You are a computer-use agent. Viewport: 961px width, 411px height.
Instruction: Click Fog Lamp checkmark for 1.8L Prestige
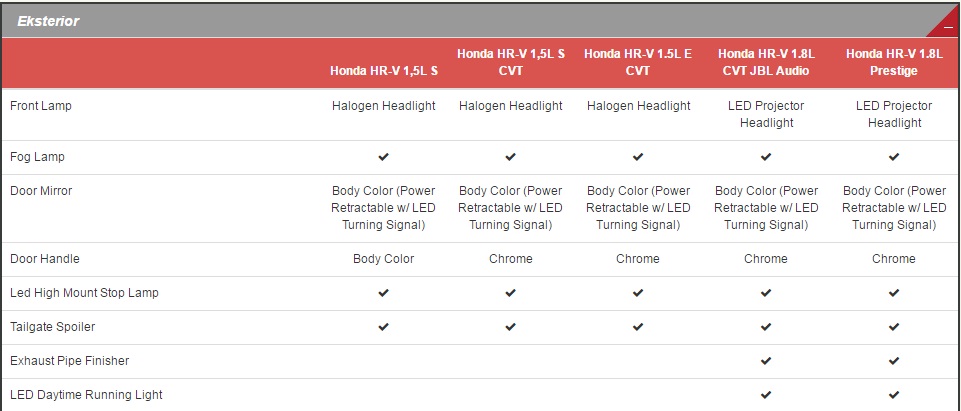894,157
